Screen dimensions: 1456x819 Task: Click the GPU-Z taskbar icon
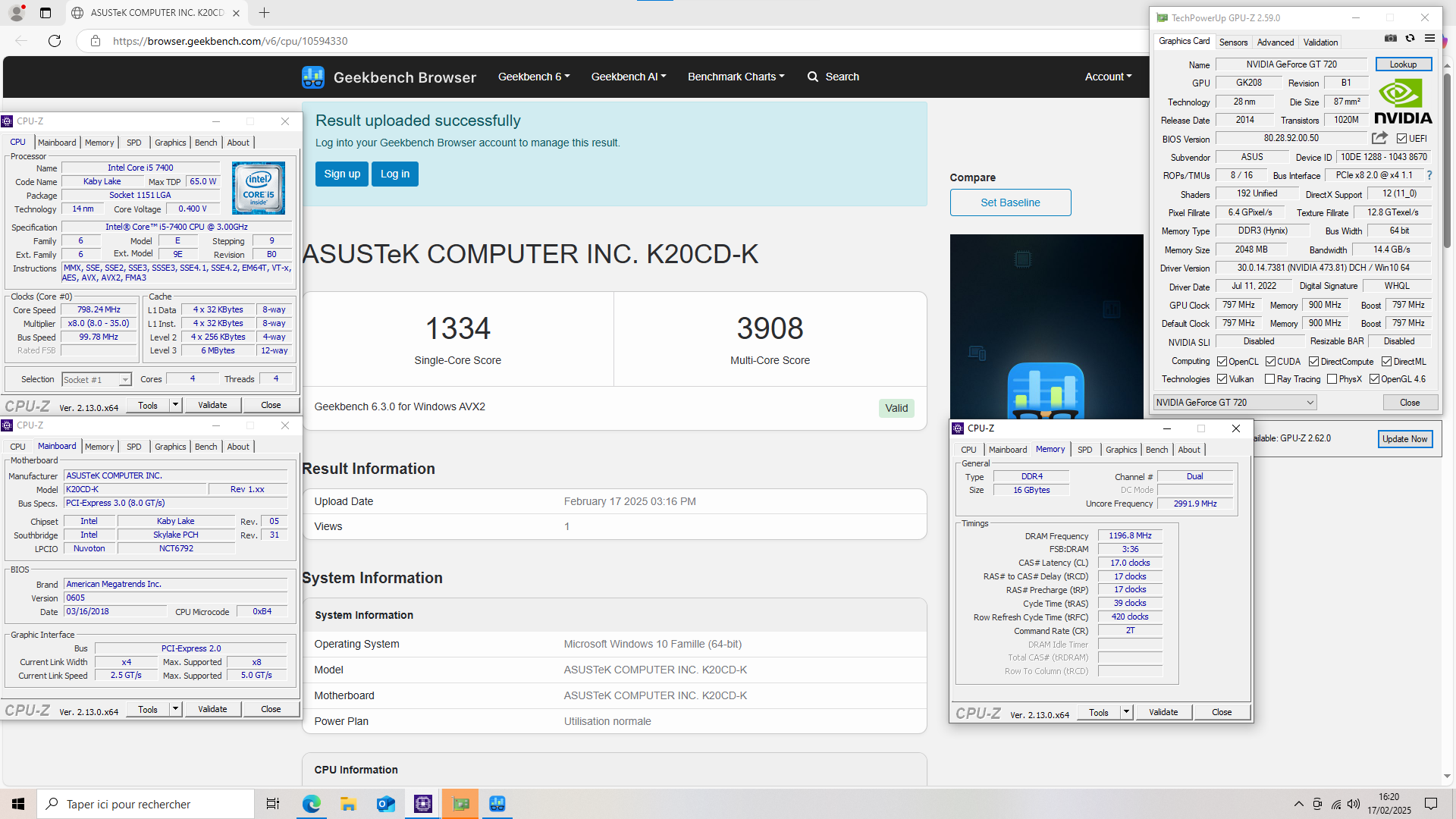(460, 804)
